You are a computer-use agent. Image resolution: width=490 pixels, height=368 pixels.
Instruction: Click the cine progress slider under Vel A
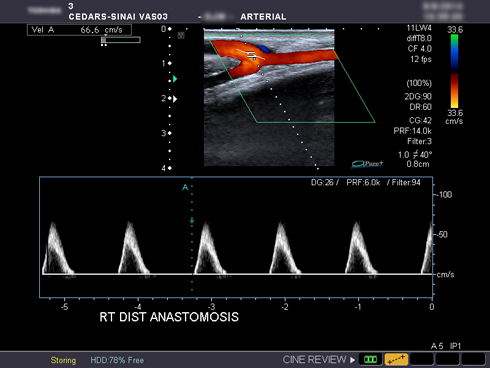(121, 40)
